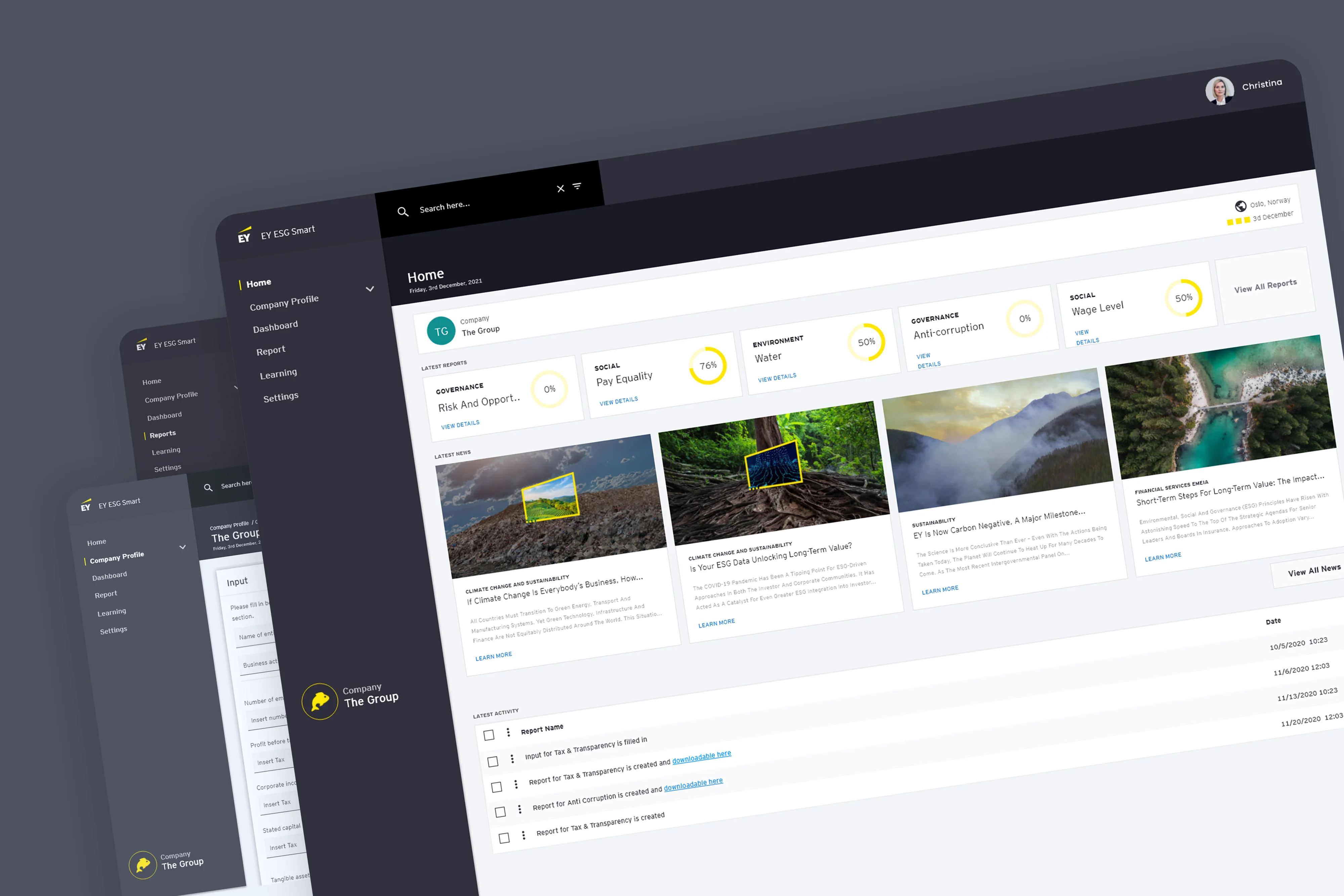This screenshot has height=896, width=1344.
Task: Expand Company Profile chevron in main sidebar
Action: point(370,289)
